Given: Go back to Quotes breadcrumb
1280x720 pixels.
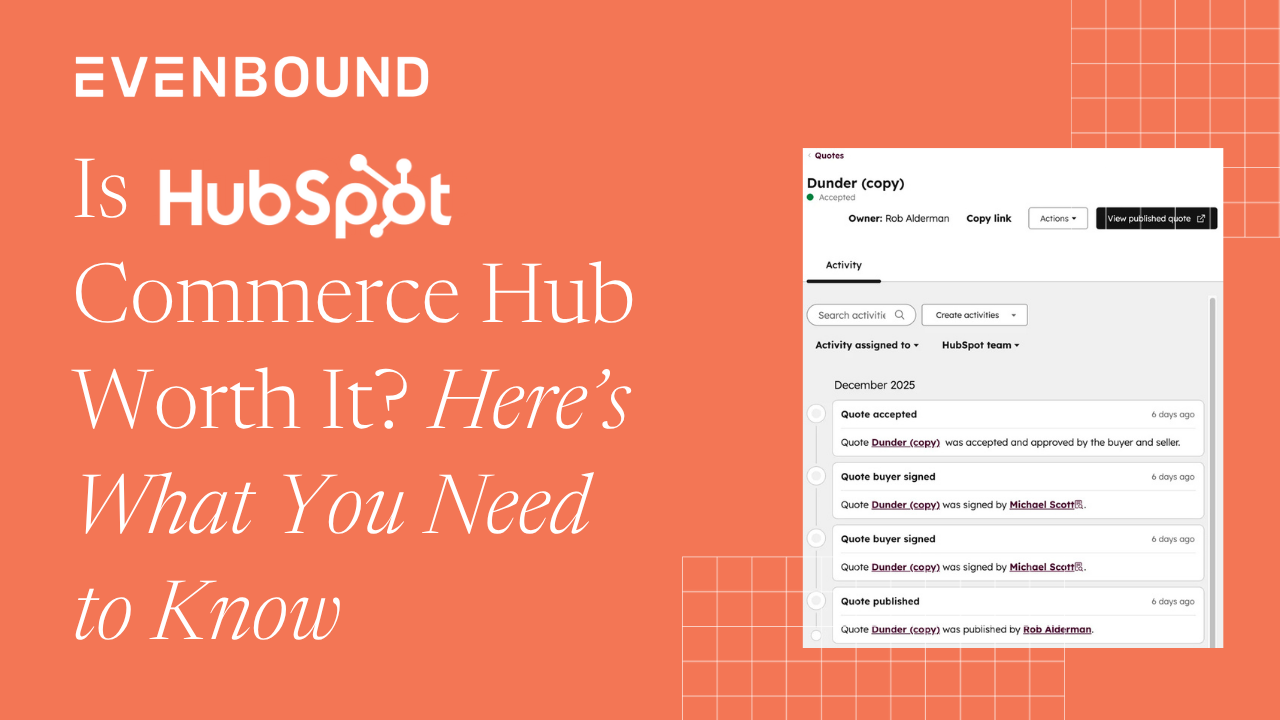Looking at the screenshot, I should [x=829, y=156].
